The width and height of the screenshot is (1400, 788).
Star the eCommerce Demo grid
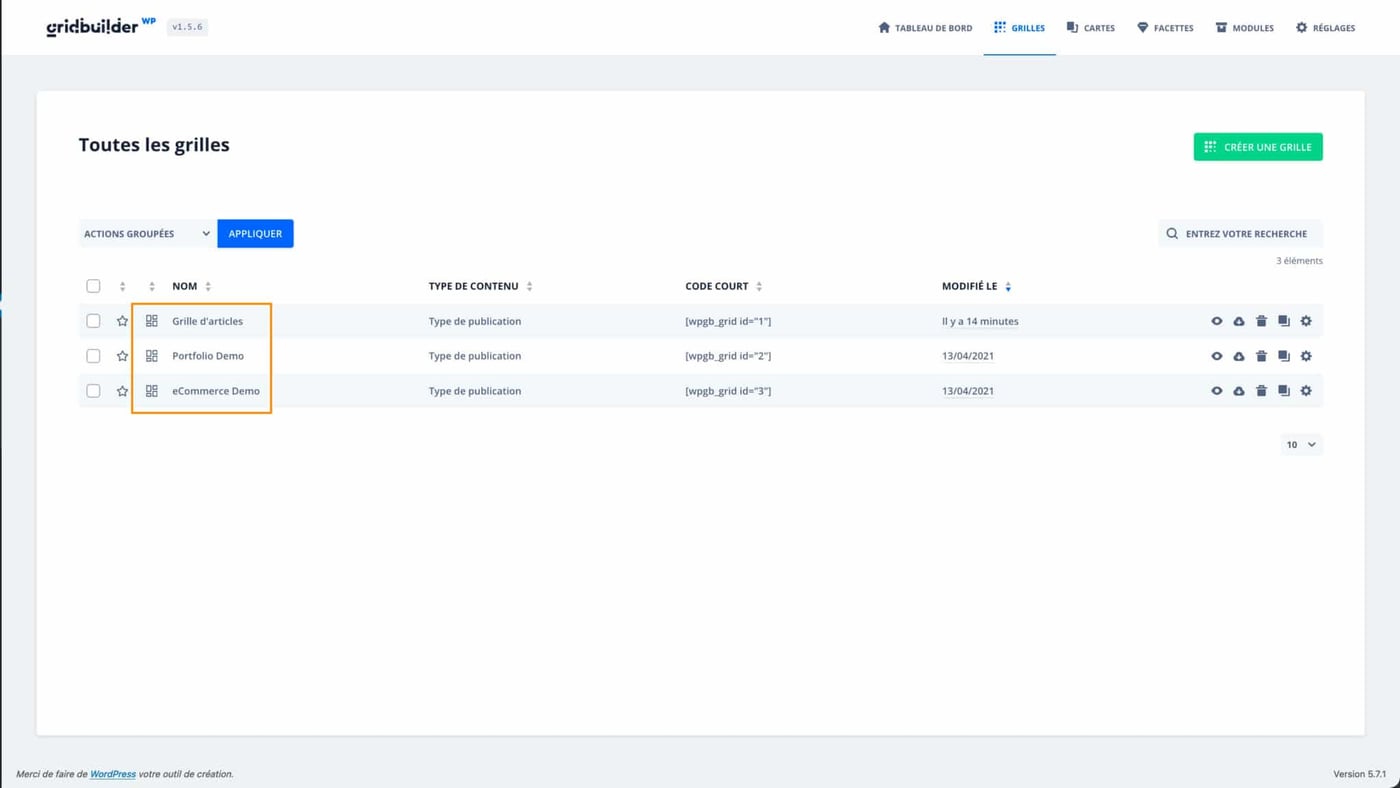click(122, 391)
